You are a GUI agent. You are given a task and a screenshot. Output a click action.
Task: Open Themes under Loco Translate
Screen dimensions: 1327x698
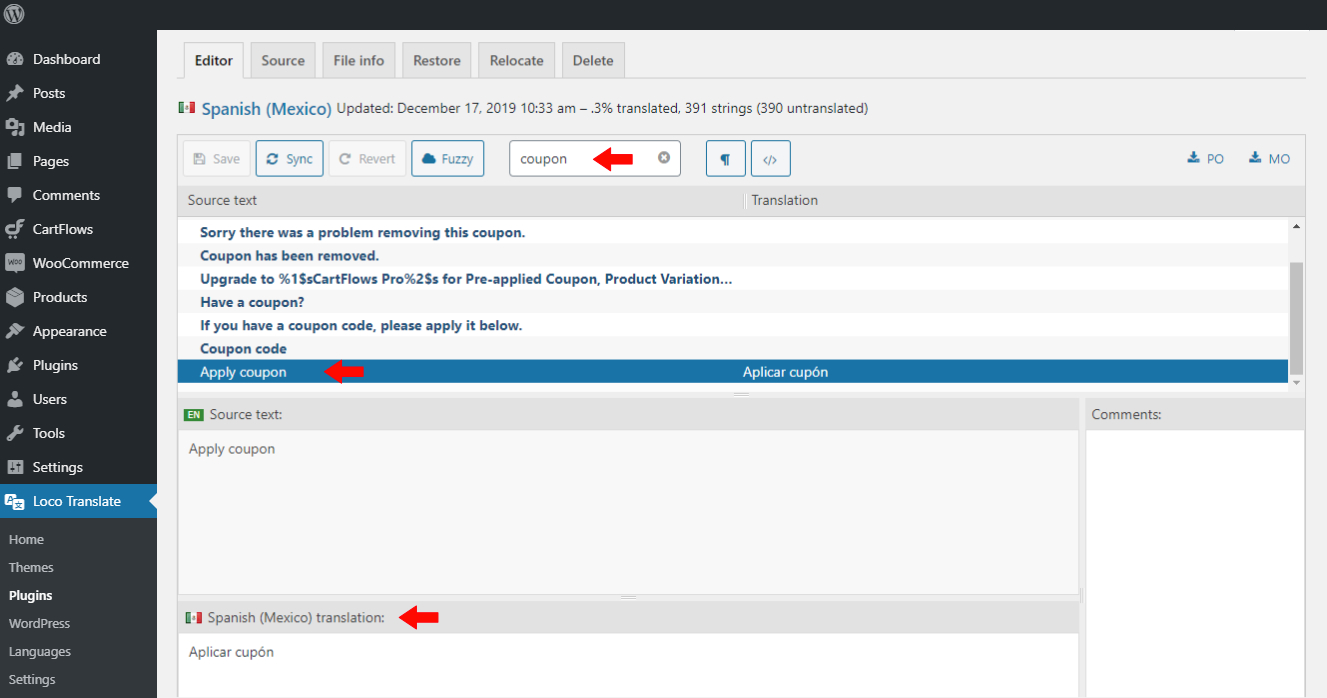pos(31,567)
